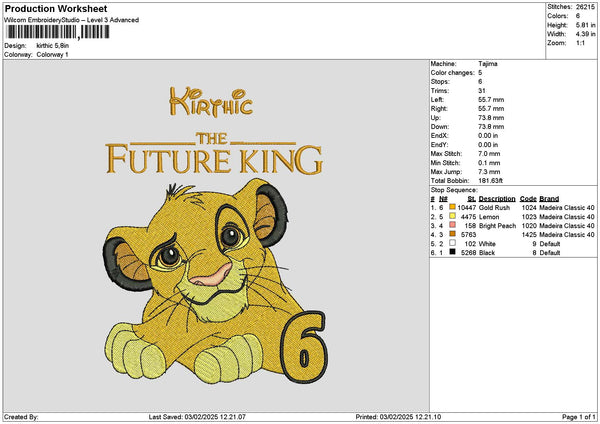Click the 'Created By:' footer label

tap(21, 417)
